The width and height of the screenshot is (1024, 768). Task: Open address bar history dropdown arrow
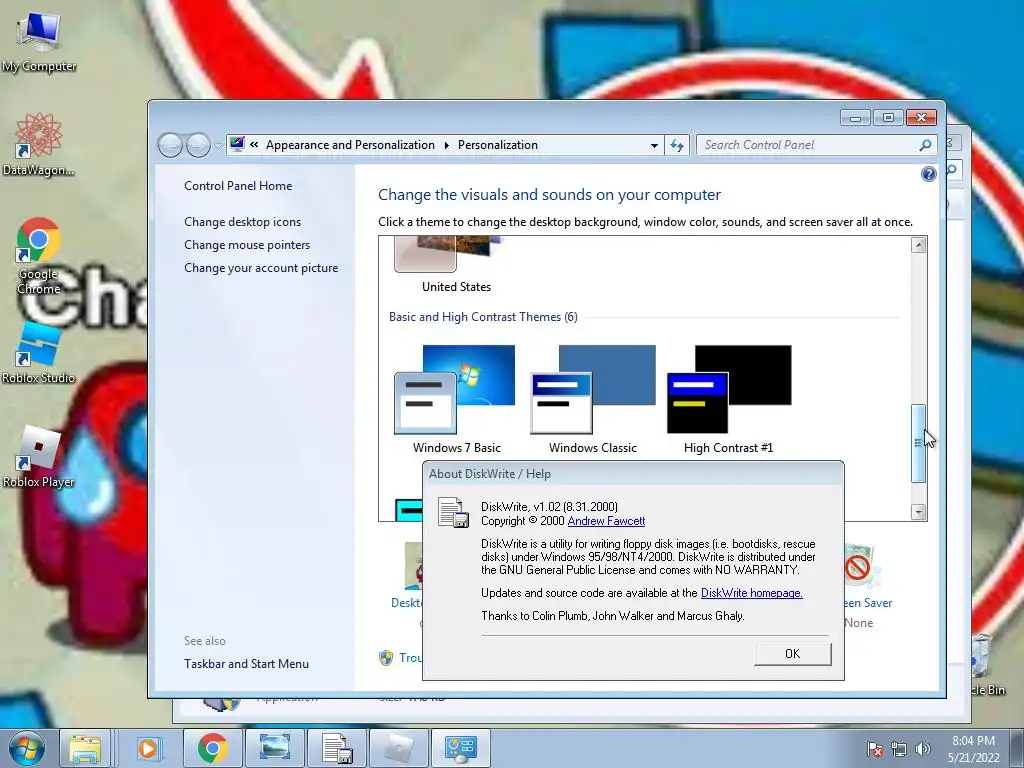tap(654, 145)
